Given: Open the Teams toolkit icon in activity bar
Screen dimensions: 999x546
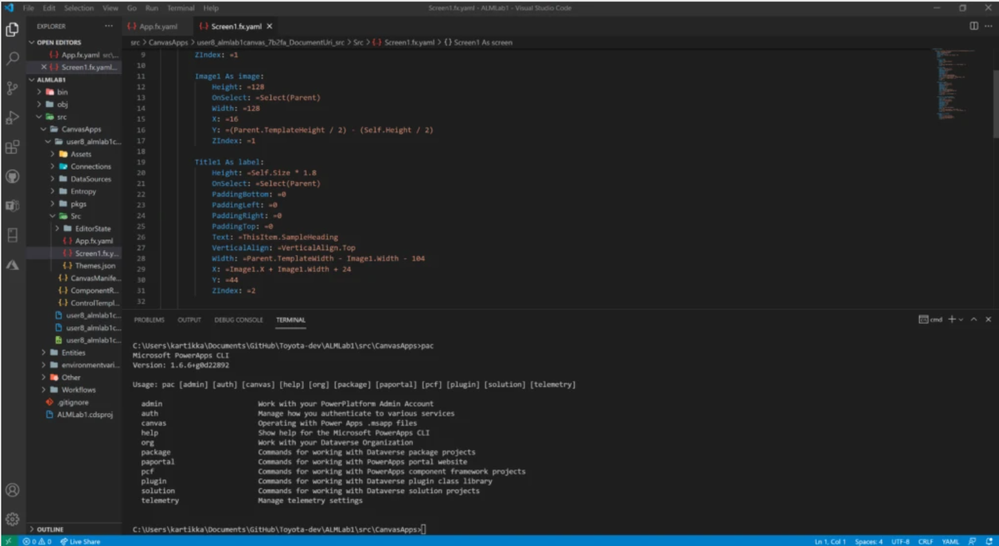Looking at the screenshot, I should click(x=12, y=206).
